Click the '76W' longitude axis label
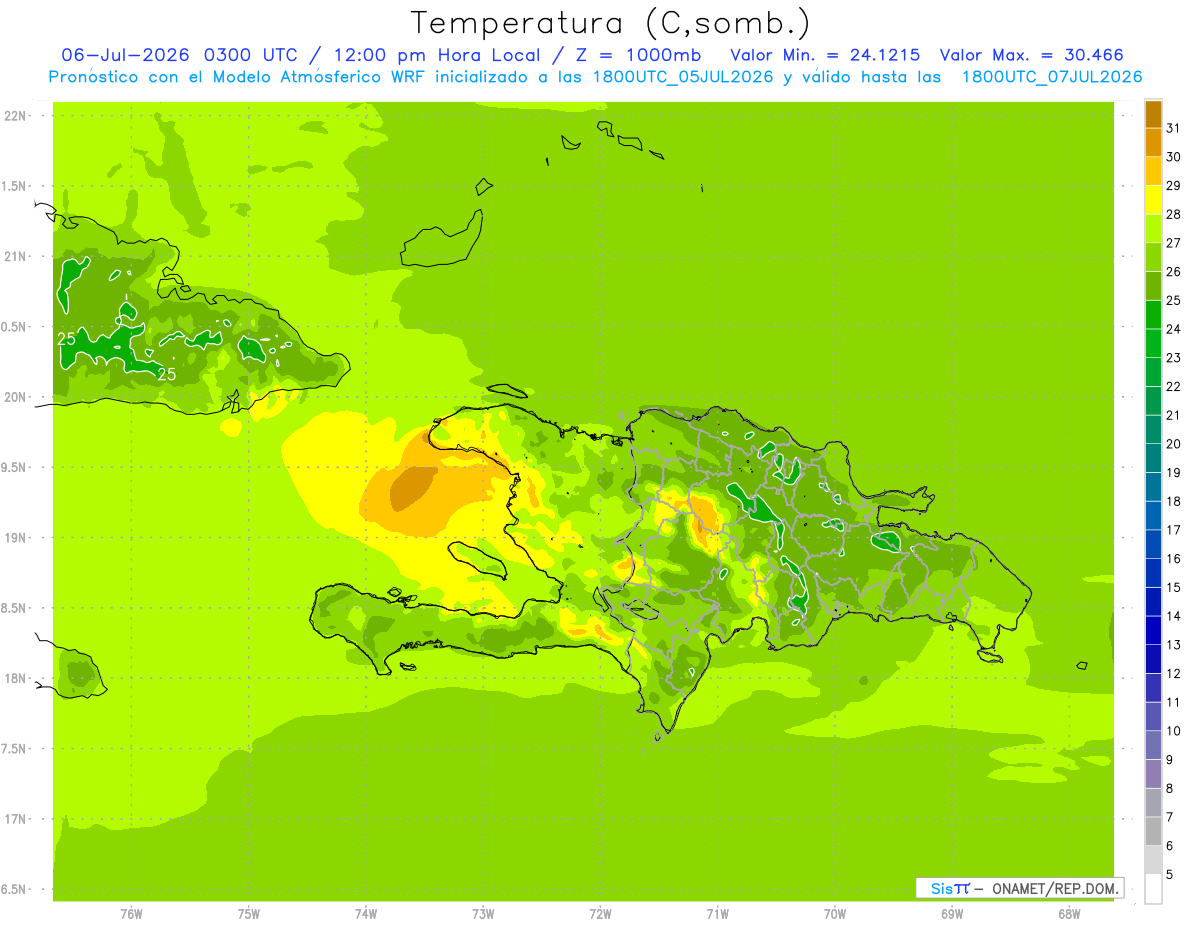Viewport: 1200px width, 927px height. tap(131, 913)
